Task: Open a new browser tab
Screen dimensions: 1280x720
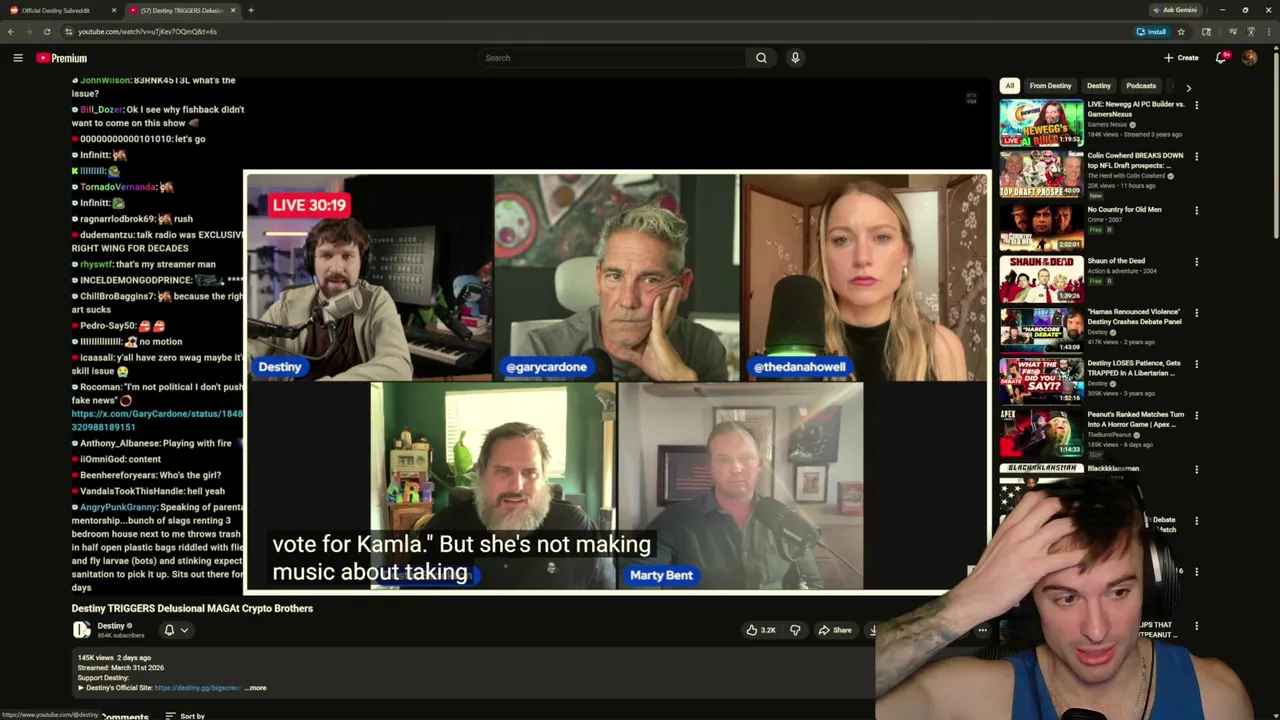Action: click(251, 10)
